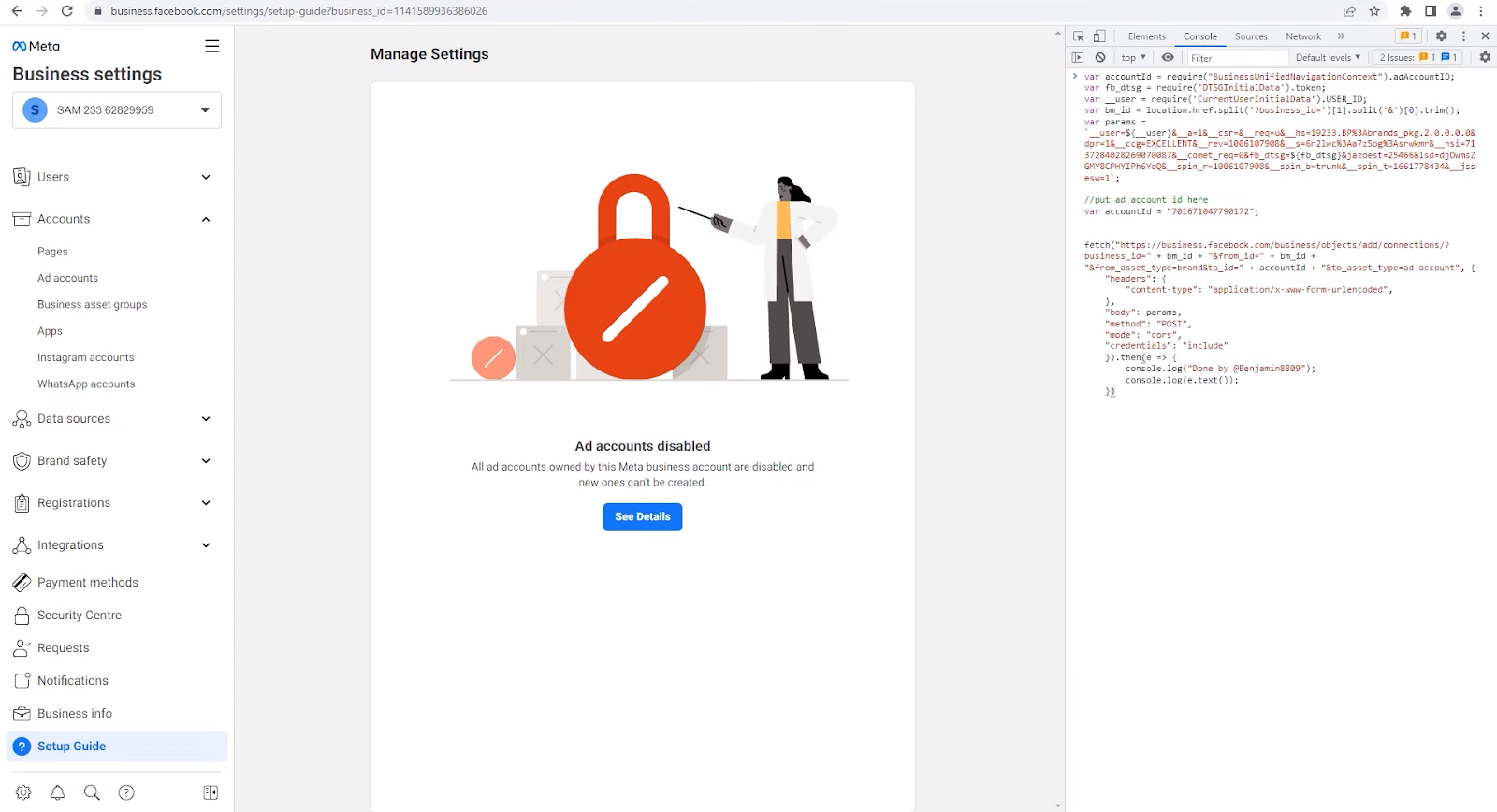1497x812 pixels.
Task: Switch to DevTools Elements tab
Action: pos(1146,36)
